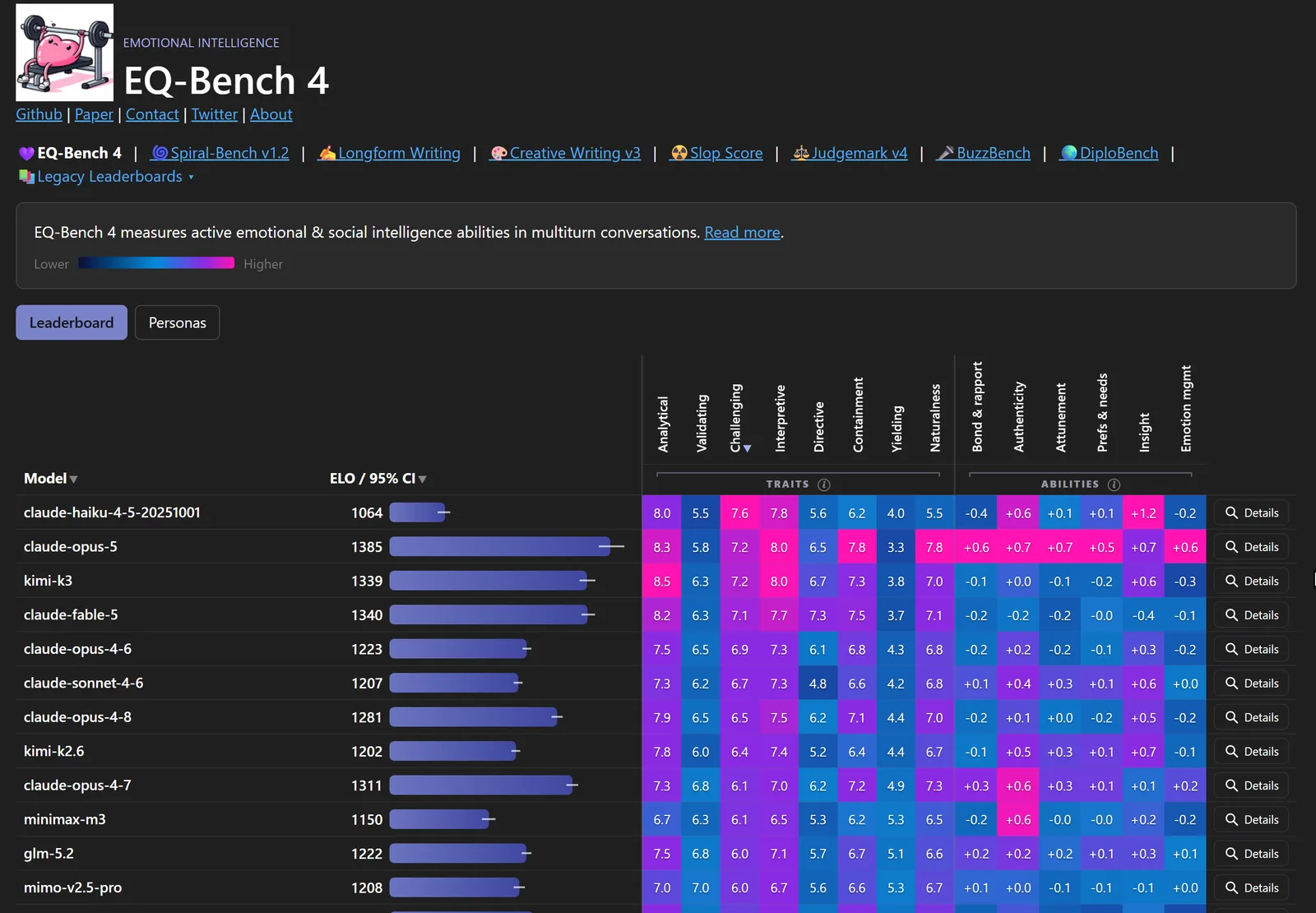Switch to the Personas tab
The image size is (1316, 913).
click(x=178, y=322)
